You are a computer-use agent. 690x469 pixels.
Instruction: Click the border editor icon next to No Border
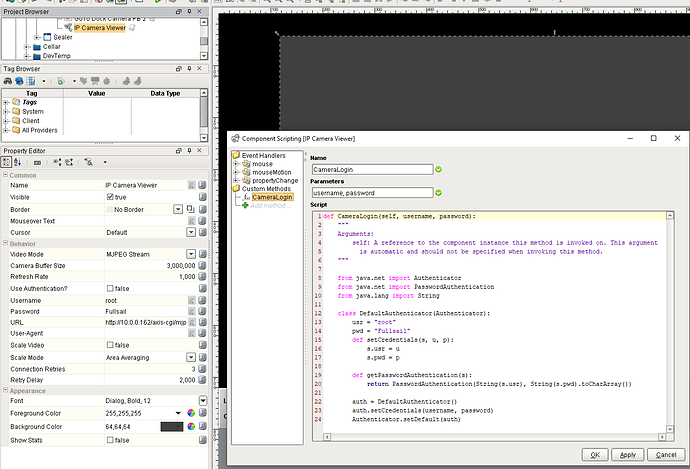[x=190, y=209]
